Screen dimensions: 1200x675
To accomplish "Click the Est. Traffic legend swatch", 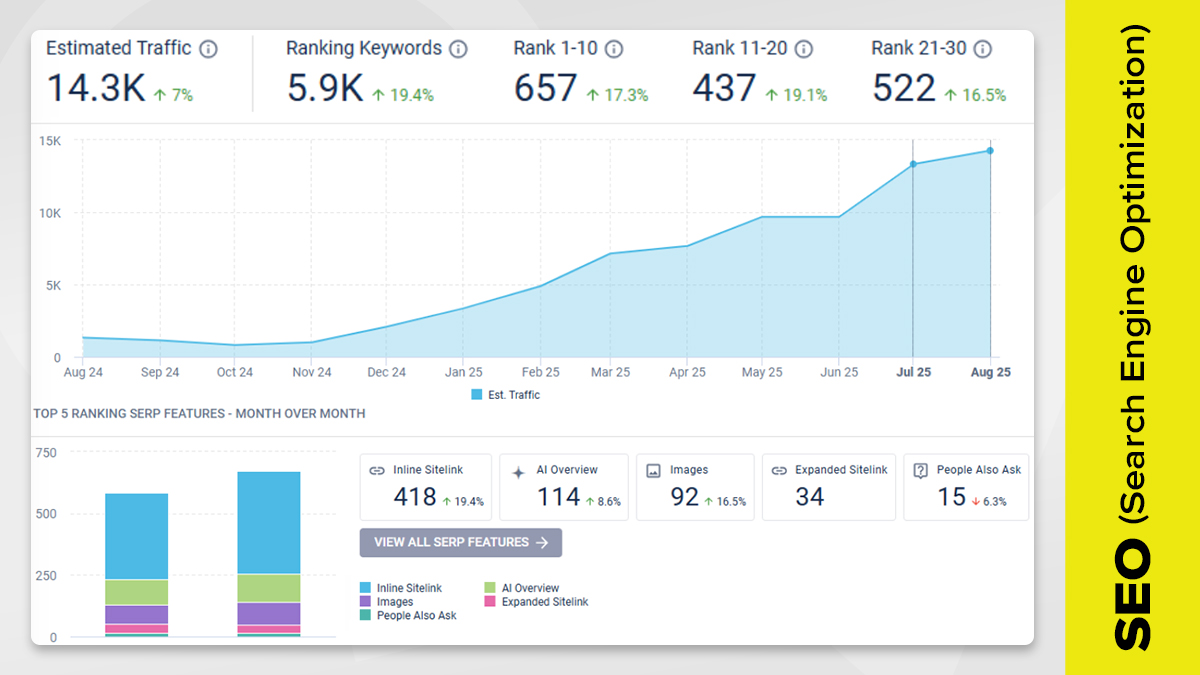I will pos(477,395).
